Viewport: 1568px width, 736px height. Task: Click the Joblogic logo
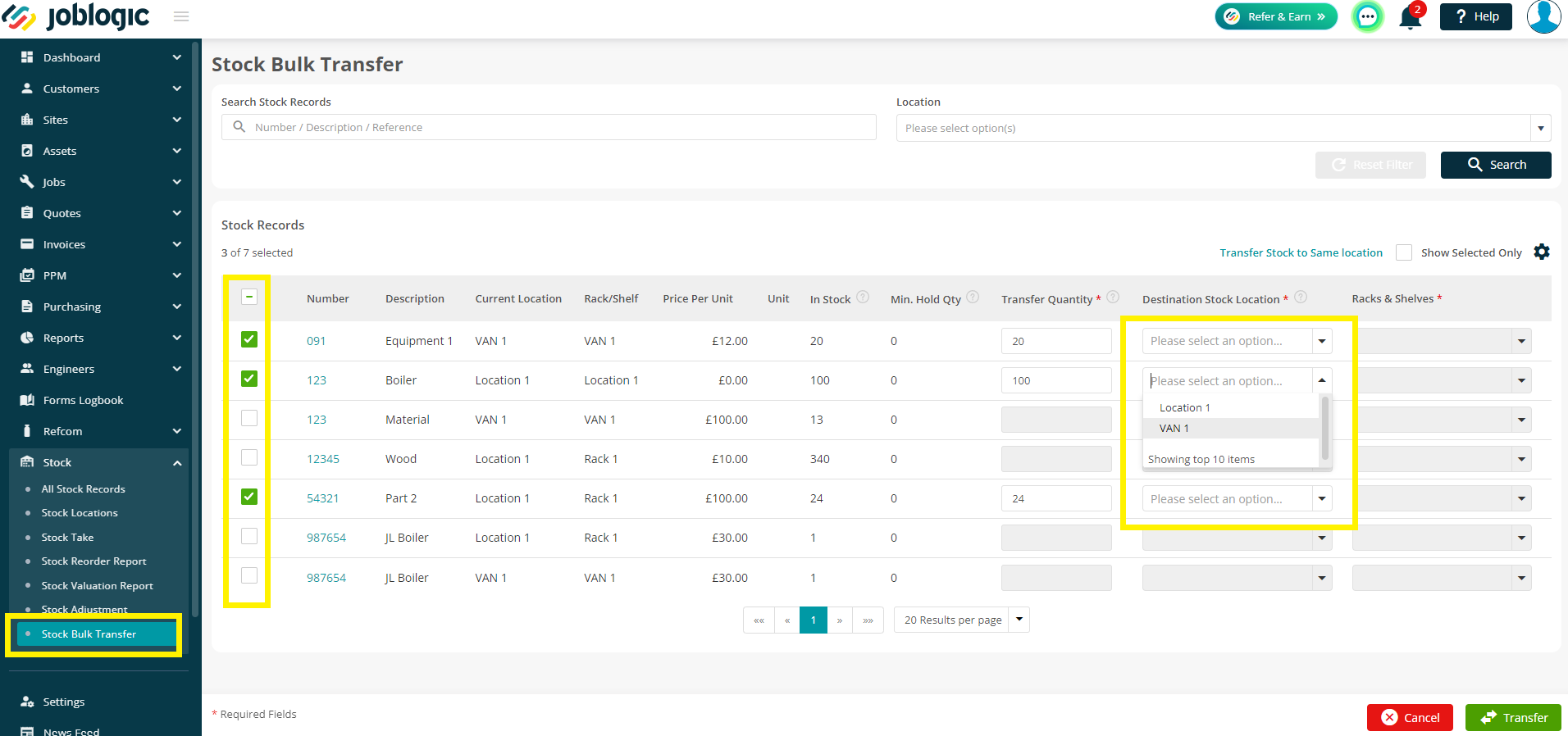(x=75, y=16)
